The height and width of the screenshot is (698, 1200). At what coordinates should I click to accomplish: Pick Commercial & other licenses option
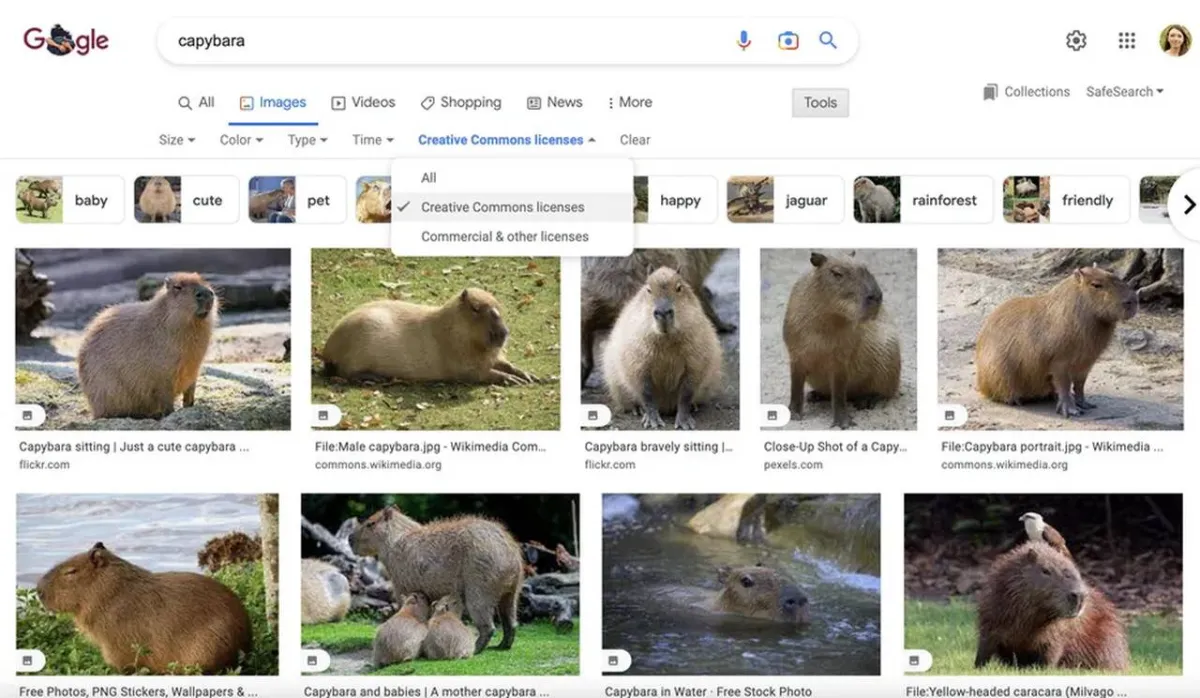click(504, 237)
